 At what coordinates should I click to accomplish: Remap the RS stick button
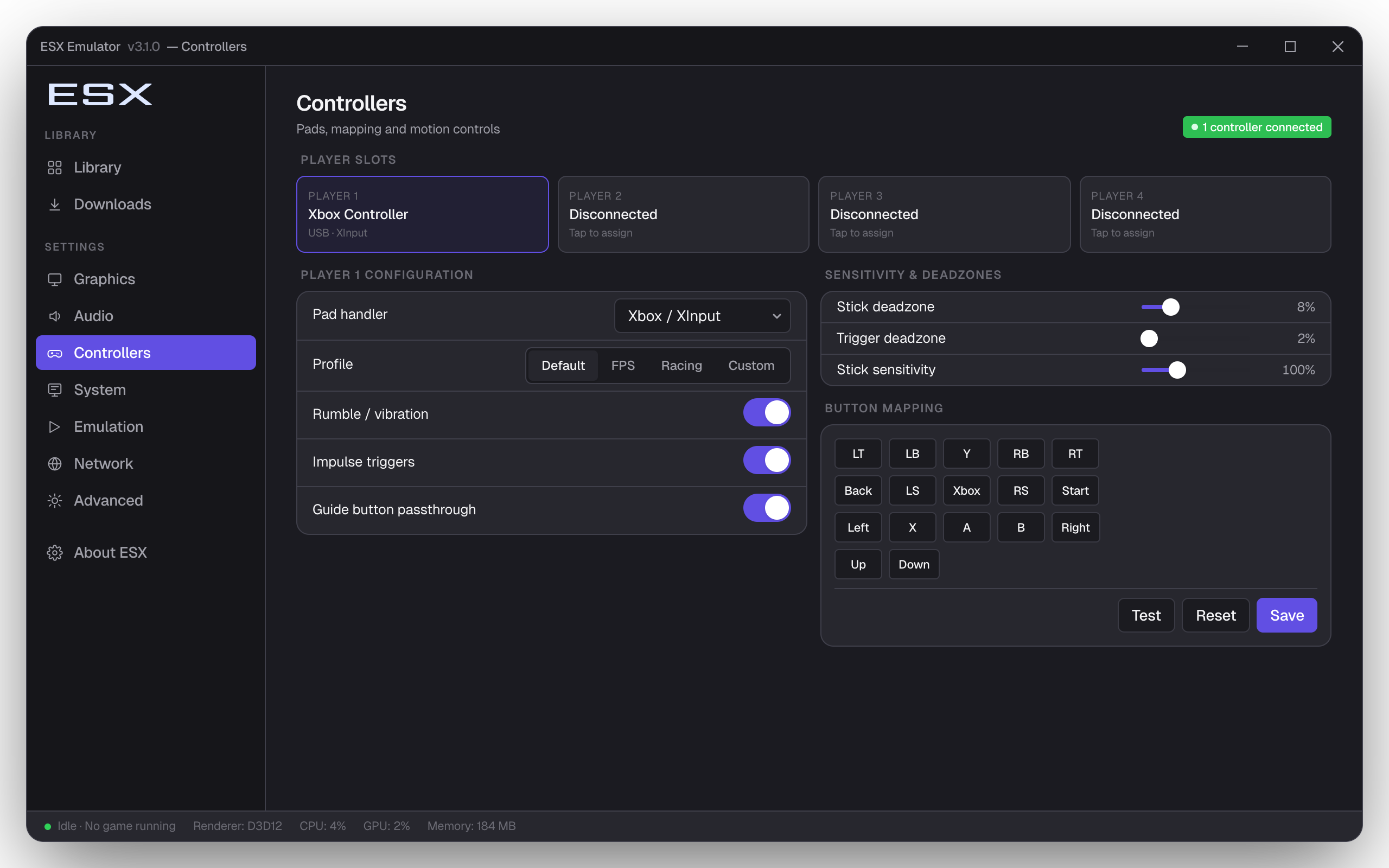tap(1021, 491)
